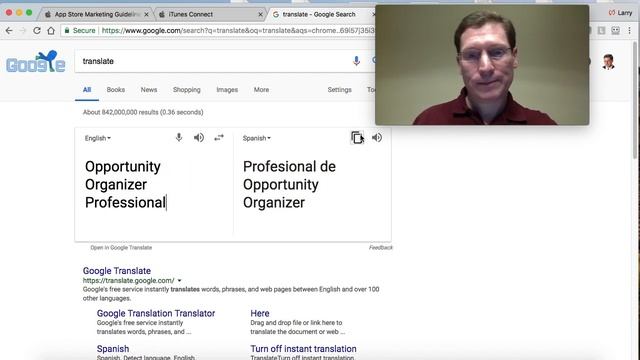Send Feedback on translate widget
The width and height of the screenshot is (640, 360).
(x=380, y=248)
